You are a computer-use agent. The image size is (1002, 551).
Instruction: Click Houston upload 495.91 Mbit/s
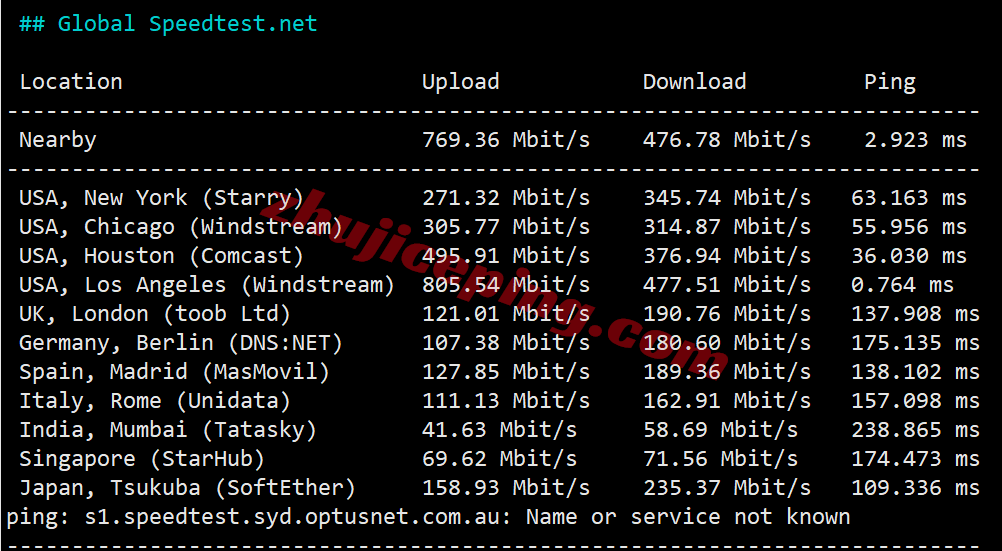pyautogui.click(x=506, y=256)
